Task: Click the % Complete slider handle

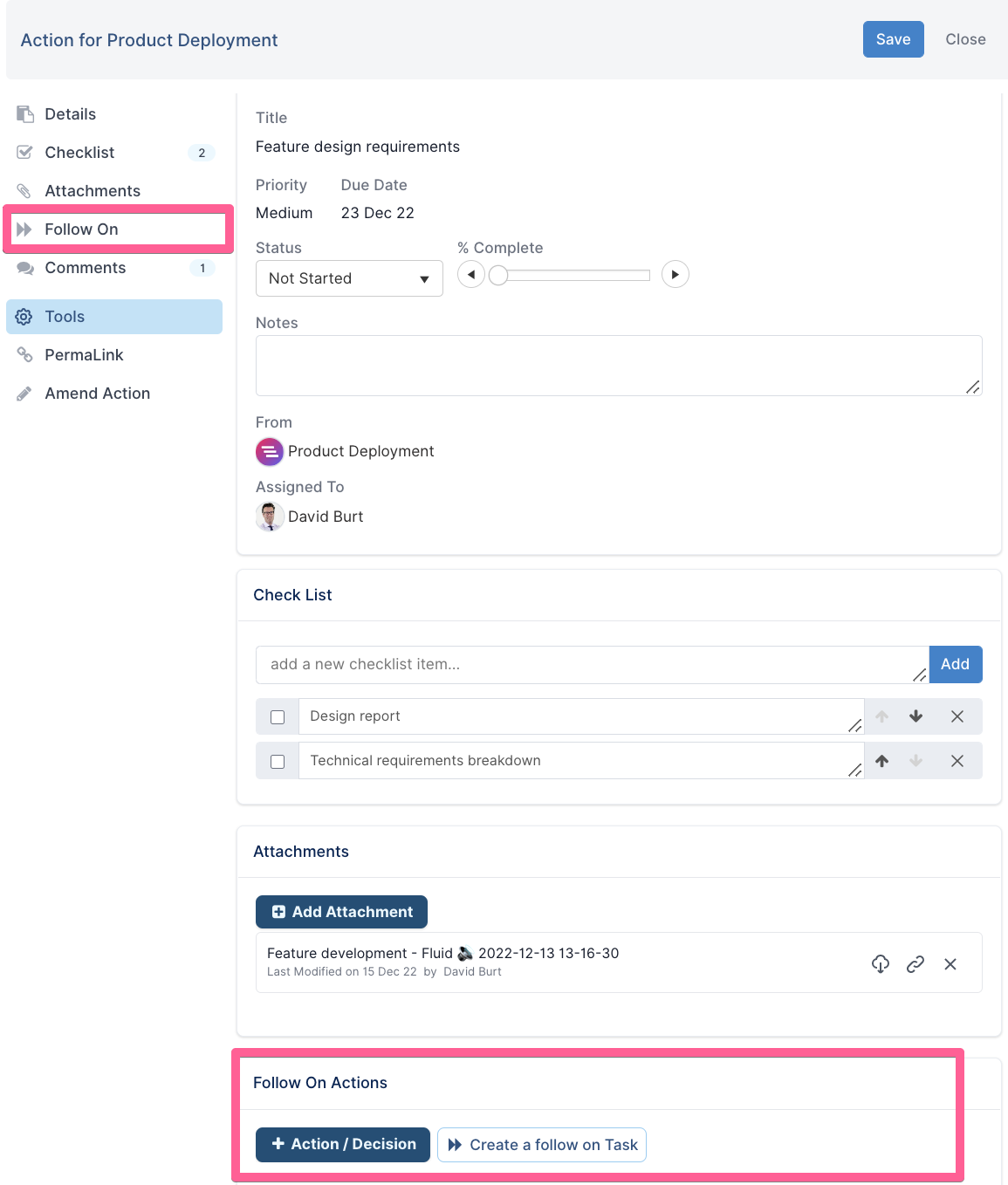Action: (x=498, y=276)
